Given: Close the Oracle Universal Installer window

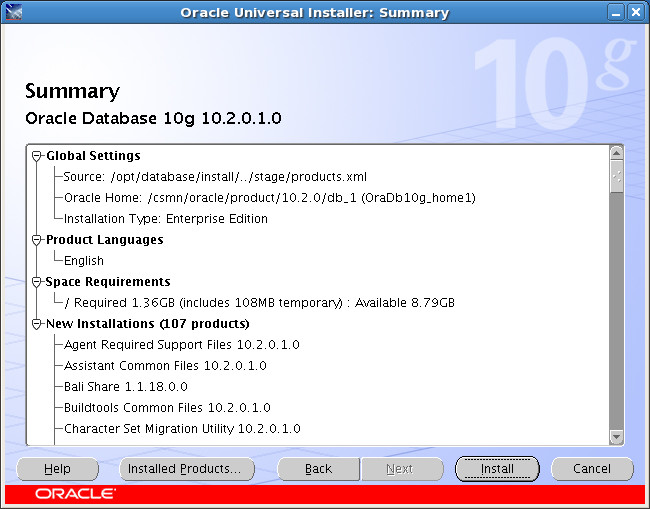Looking at the screenshot, I should (635, 12).
